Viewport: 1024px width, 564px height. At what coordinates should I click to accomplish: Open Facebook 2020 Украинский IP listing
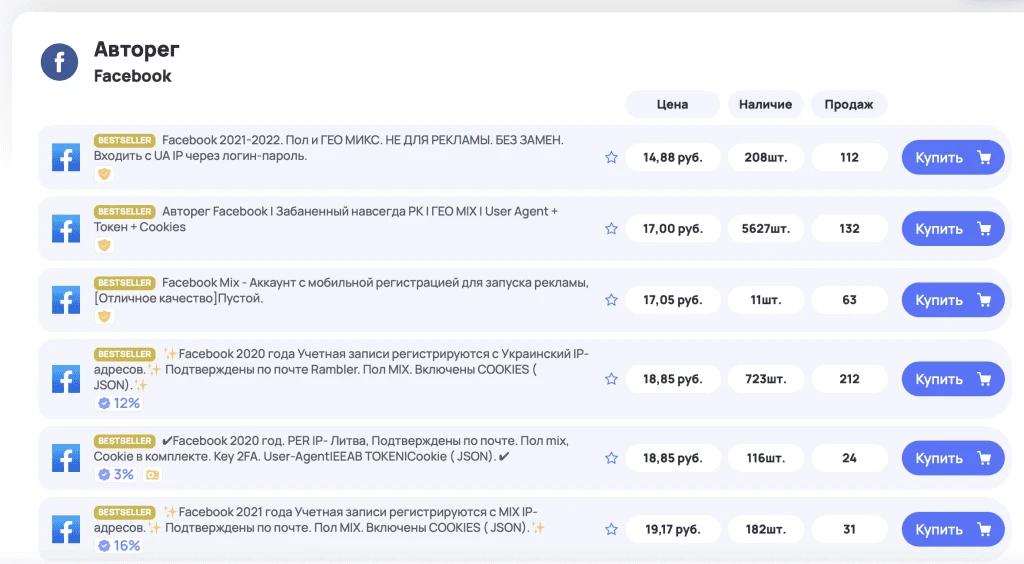341,369
